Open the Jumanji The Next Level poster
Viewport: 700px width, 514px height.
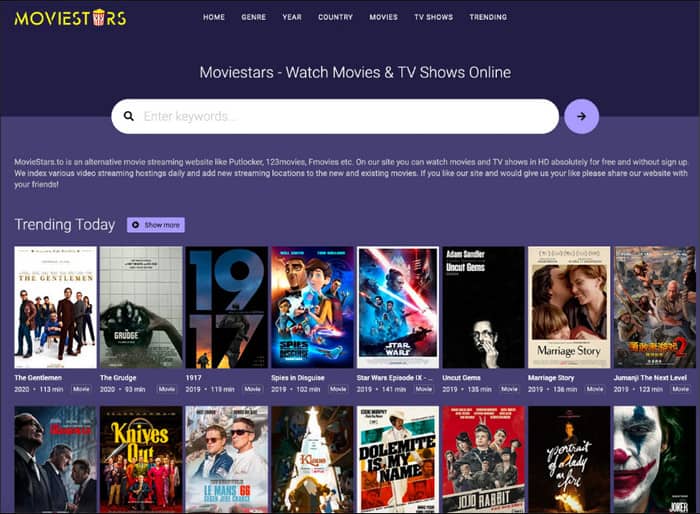[655, 307]
